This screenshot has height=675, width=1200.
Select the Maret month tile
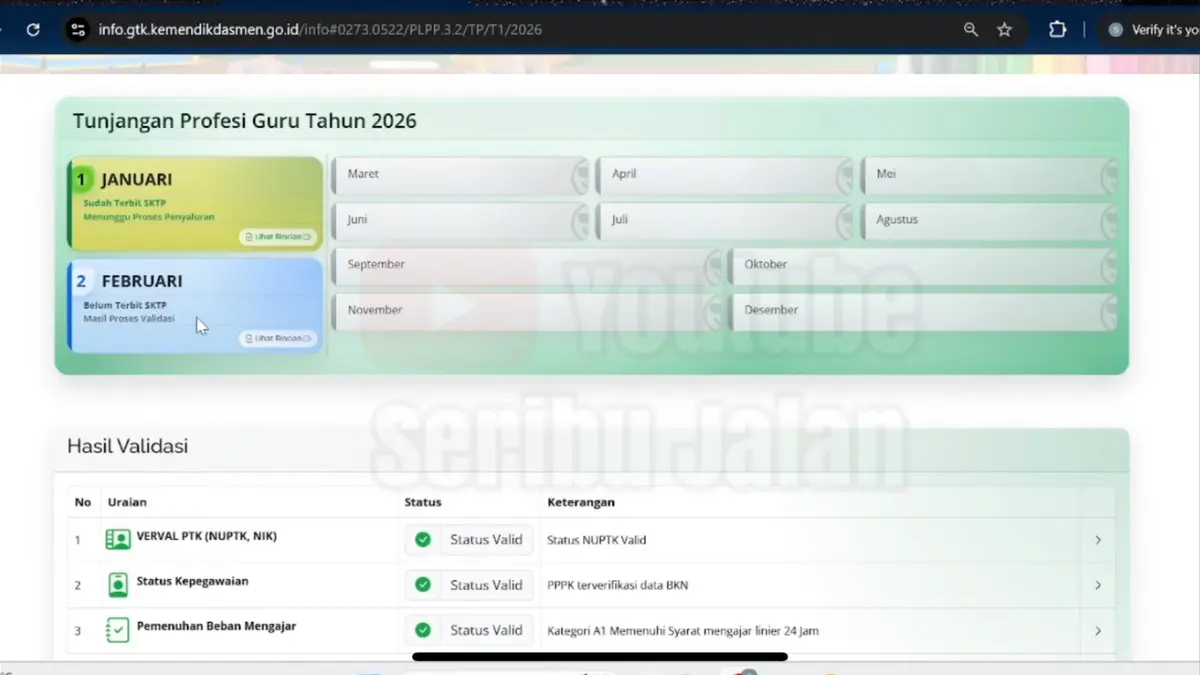tap(460, 175)
